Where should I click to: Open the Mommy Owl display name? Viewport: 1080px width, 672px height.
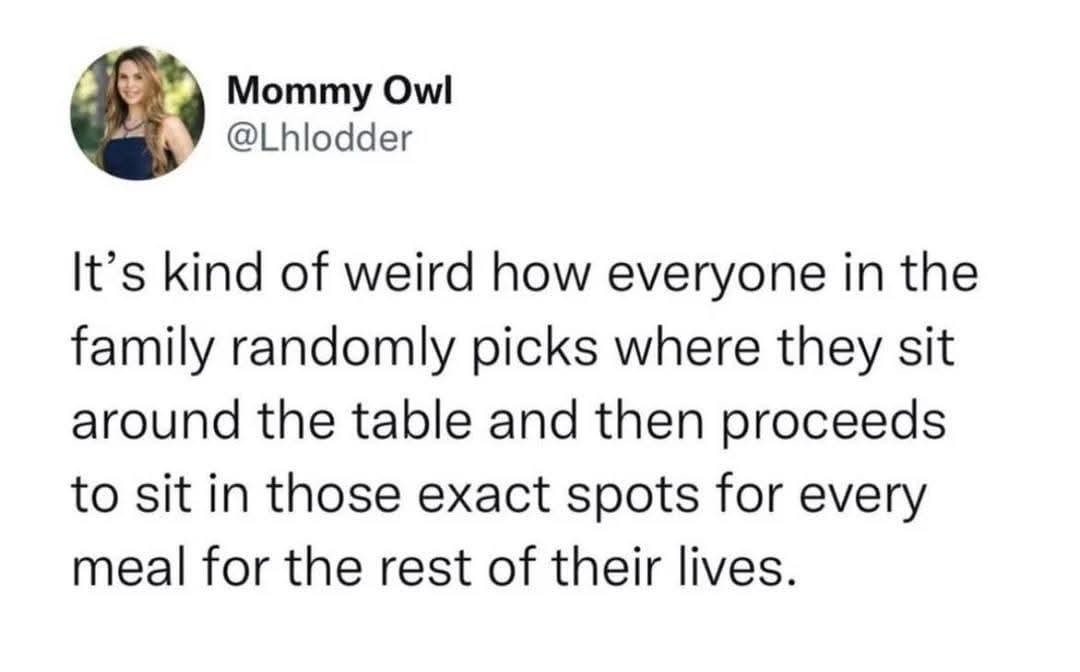click(x=340, y=92)
